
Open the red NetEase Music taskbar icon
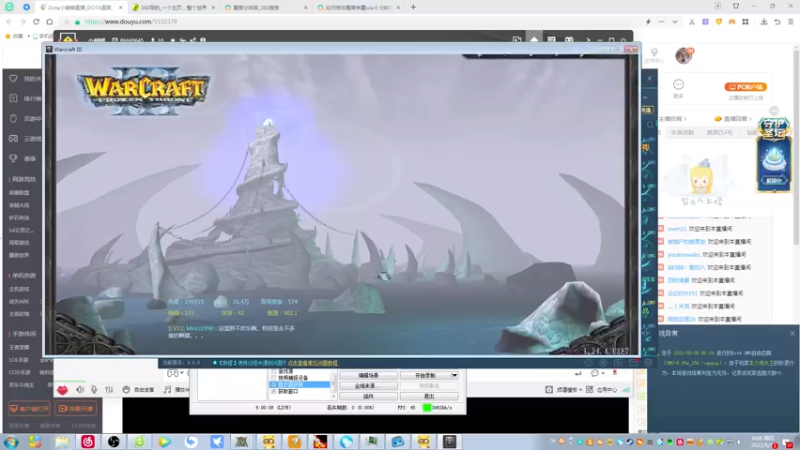(88, 441)
